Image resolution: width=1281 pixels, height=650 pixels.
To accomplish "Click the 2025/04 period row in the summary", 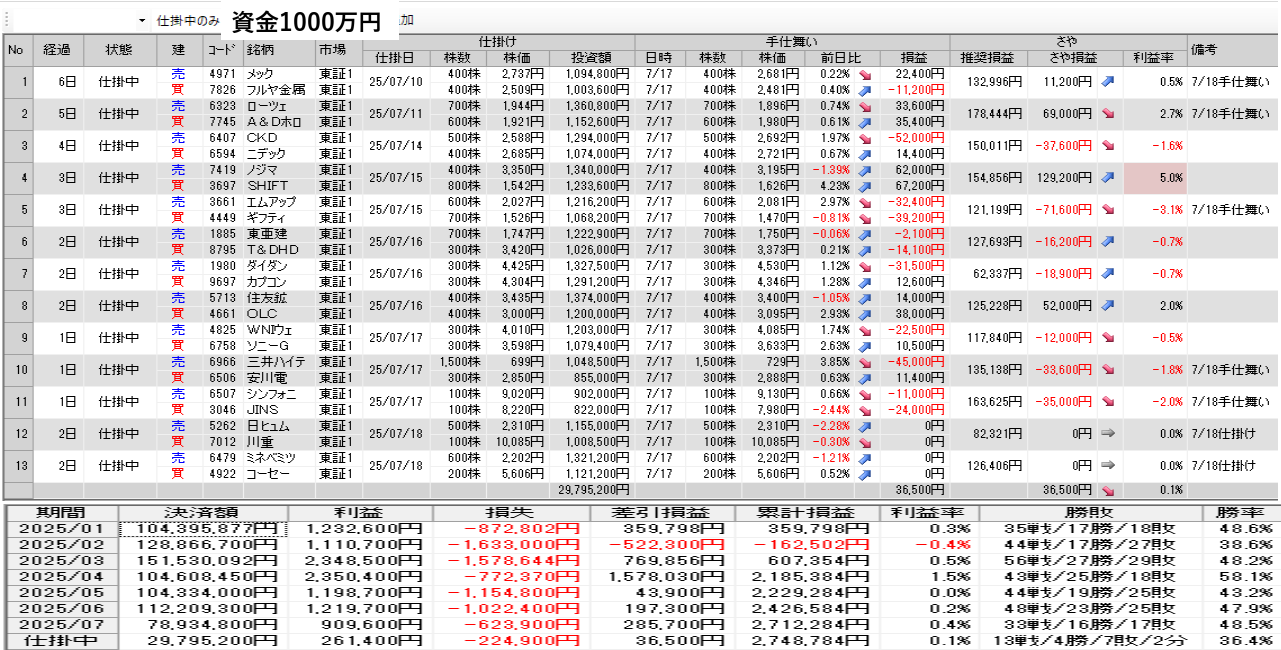I will coord(62,578).
